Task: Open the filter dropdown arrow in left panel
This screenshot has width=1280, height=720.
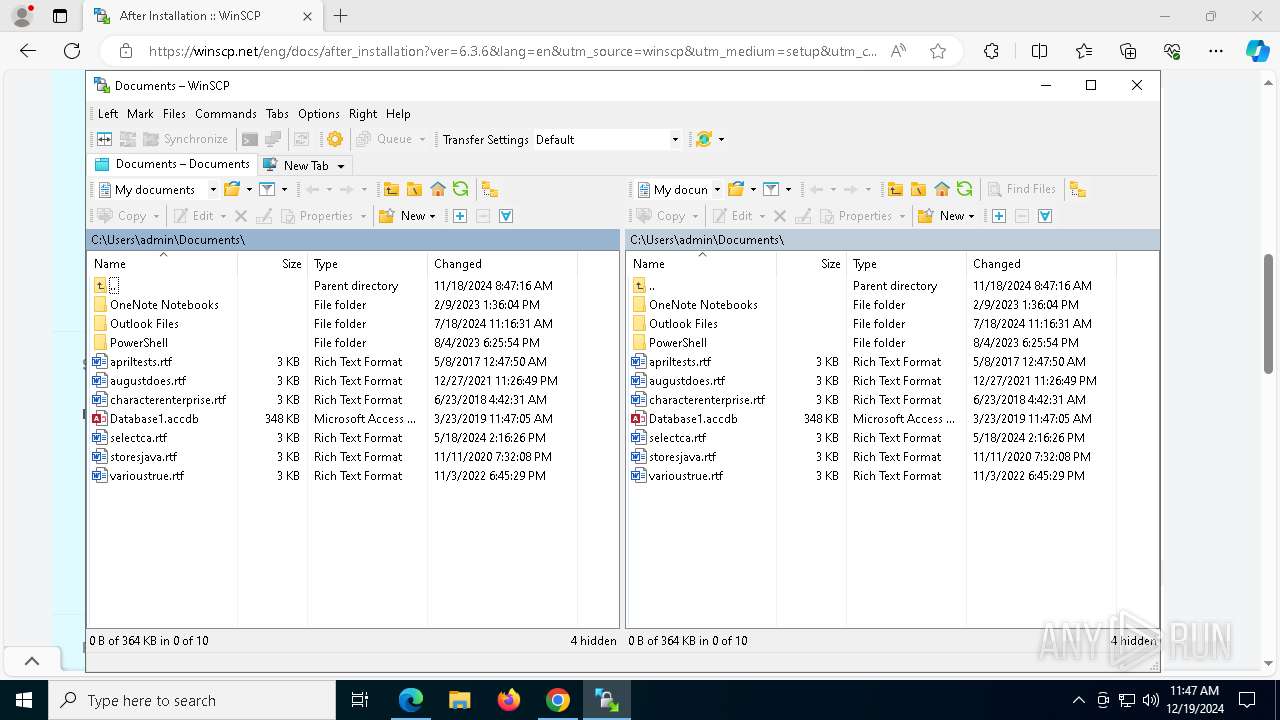Action: point(284,189)
